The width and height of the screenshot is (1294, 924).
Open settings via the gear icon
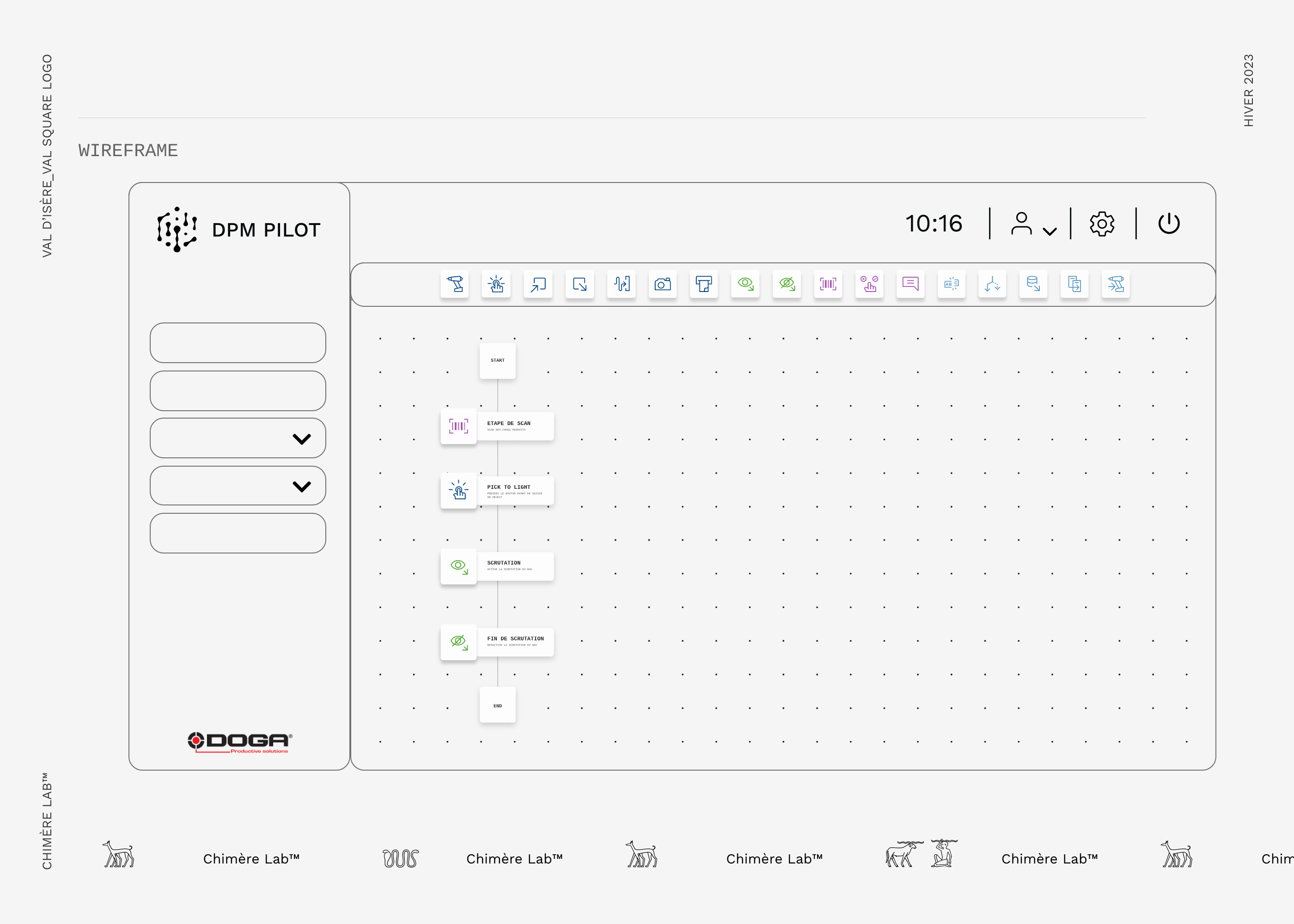1102,224
